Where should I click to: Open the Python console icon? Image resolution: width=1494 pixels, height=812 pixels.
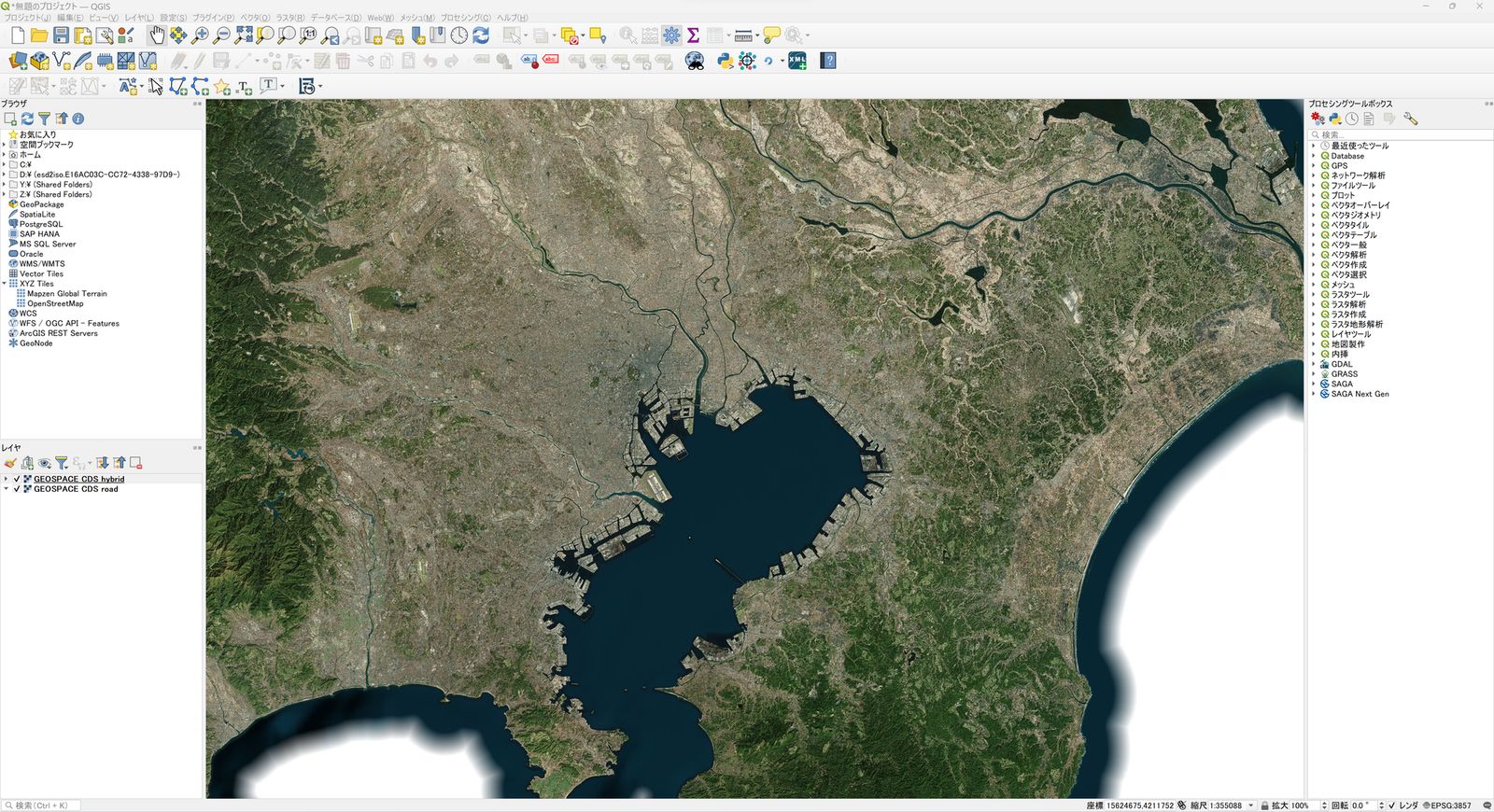725,61
